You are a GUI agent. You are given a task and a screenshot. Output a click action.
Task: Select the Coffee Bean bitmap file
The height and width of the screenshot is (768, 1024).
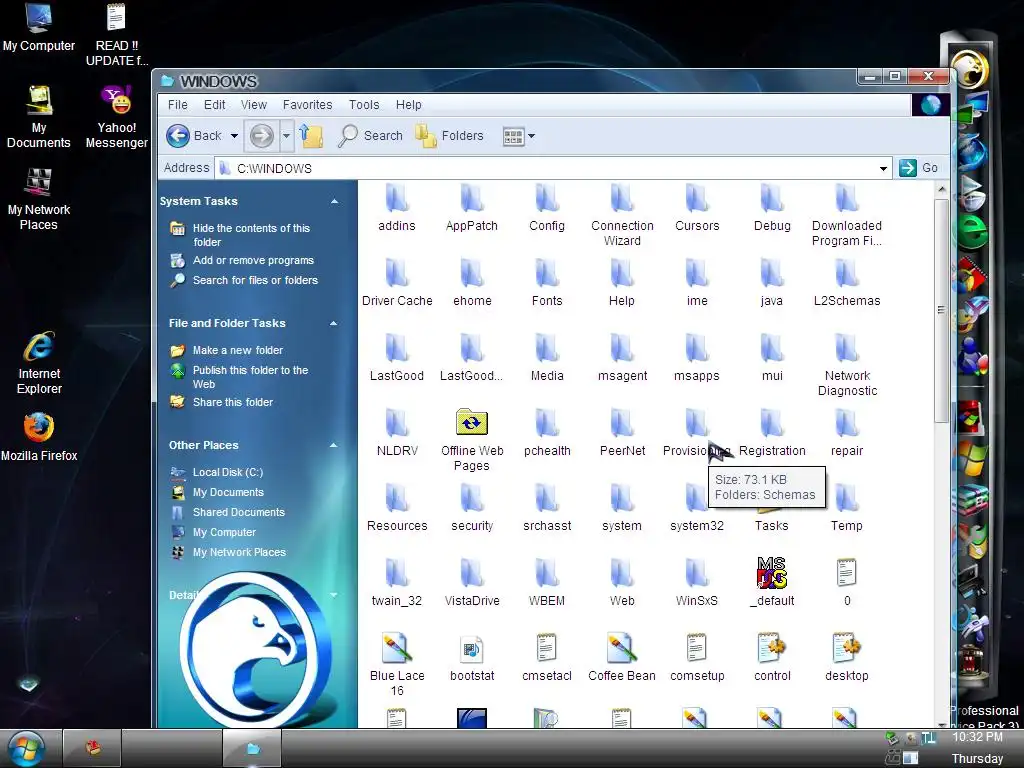click(621, 658)
